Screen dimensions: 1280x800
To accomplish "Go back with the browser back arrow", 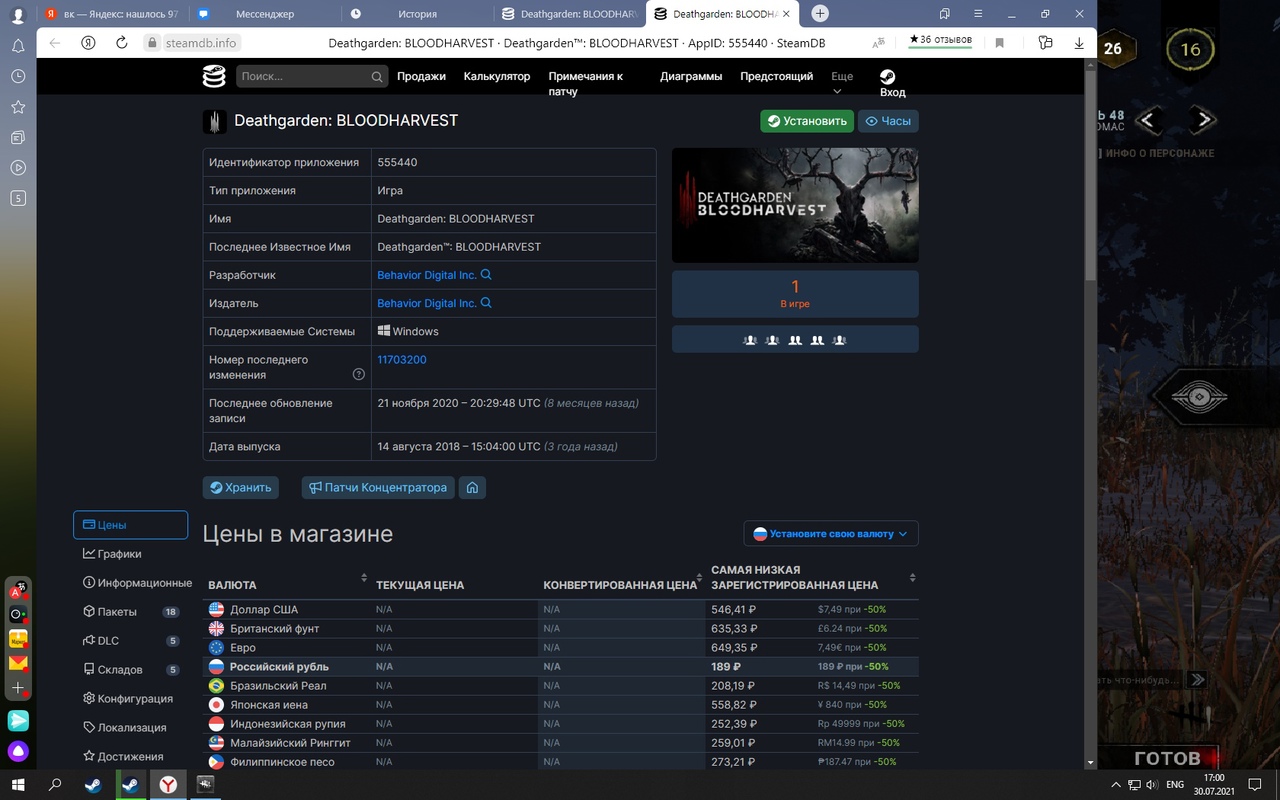I will point(55,43).
